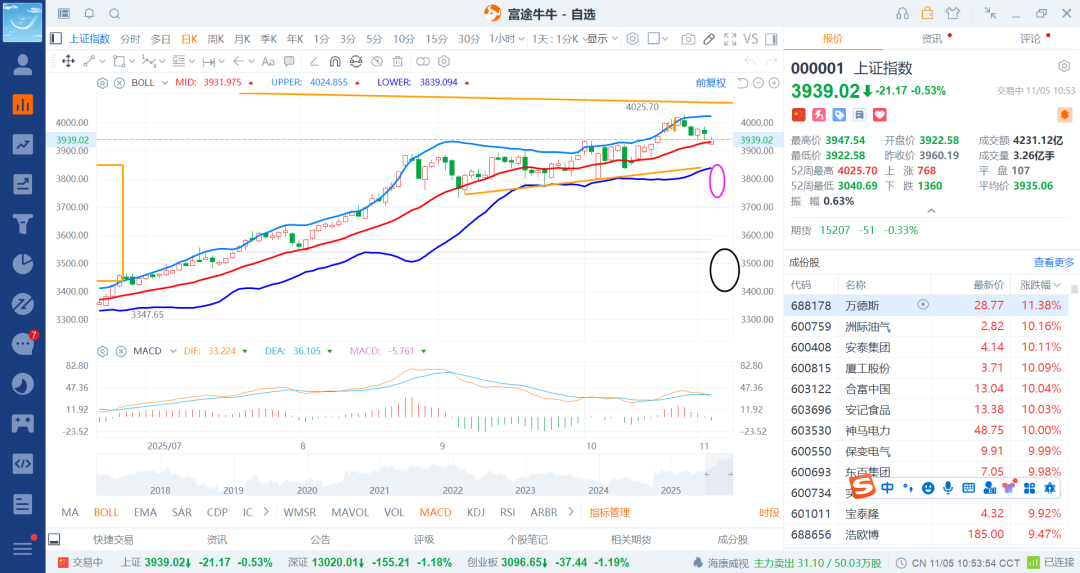Open the markets chart icon in sidebar
This screenshot has height=573, width=1080.
click(x=23, y=105)
